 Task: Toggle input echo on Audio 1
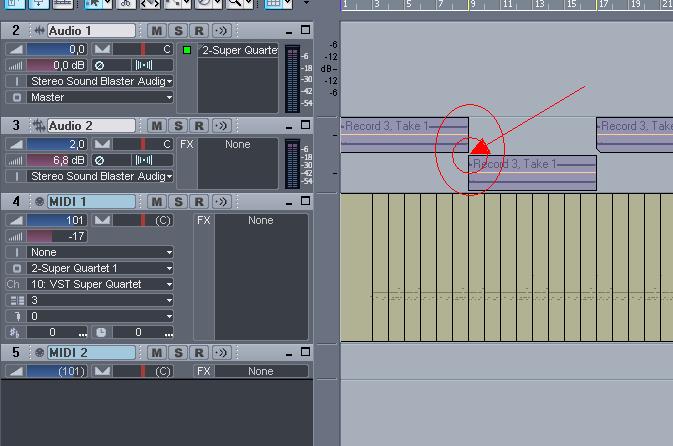221,31
